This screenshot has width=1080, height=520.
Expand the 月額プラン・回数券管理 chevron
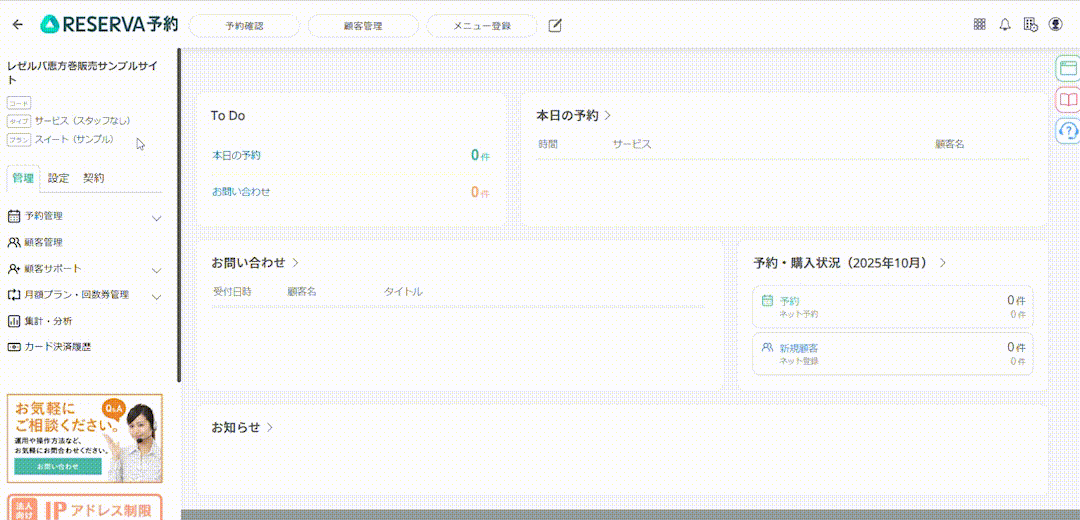point(156,297)
